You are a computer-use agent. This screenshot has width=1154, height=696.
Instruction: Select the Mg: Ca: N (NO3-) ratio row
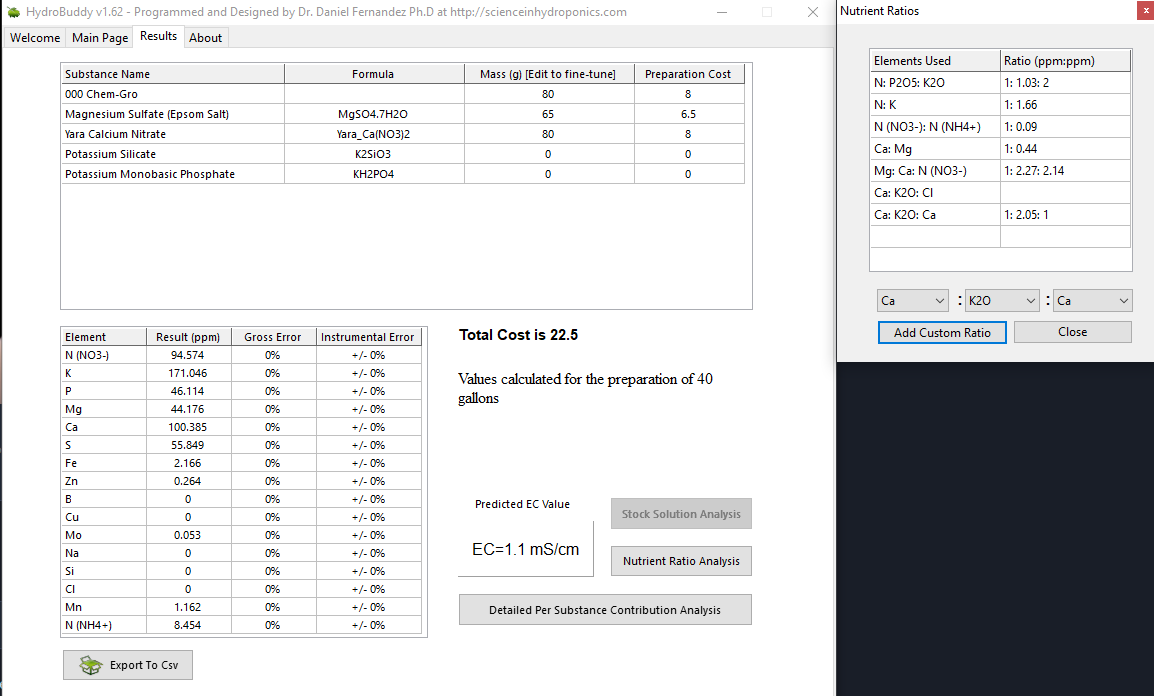pos(1000,171)
